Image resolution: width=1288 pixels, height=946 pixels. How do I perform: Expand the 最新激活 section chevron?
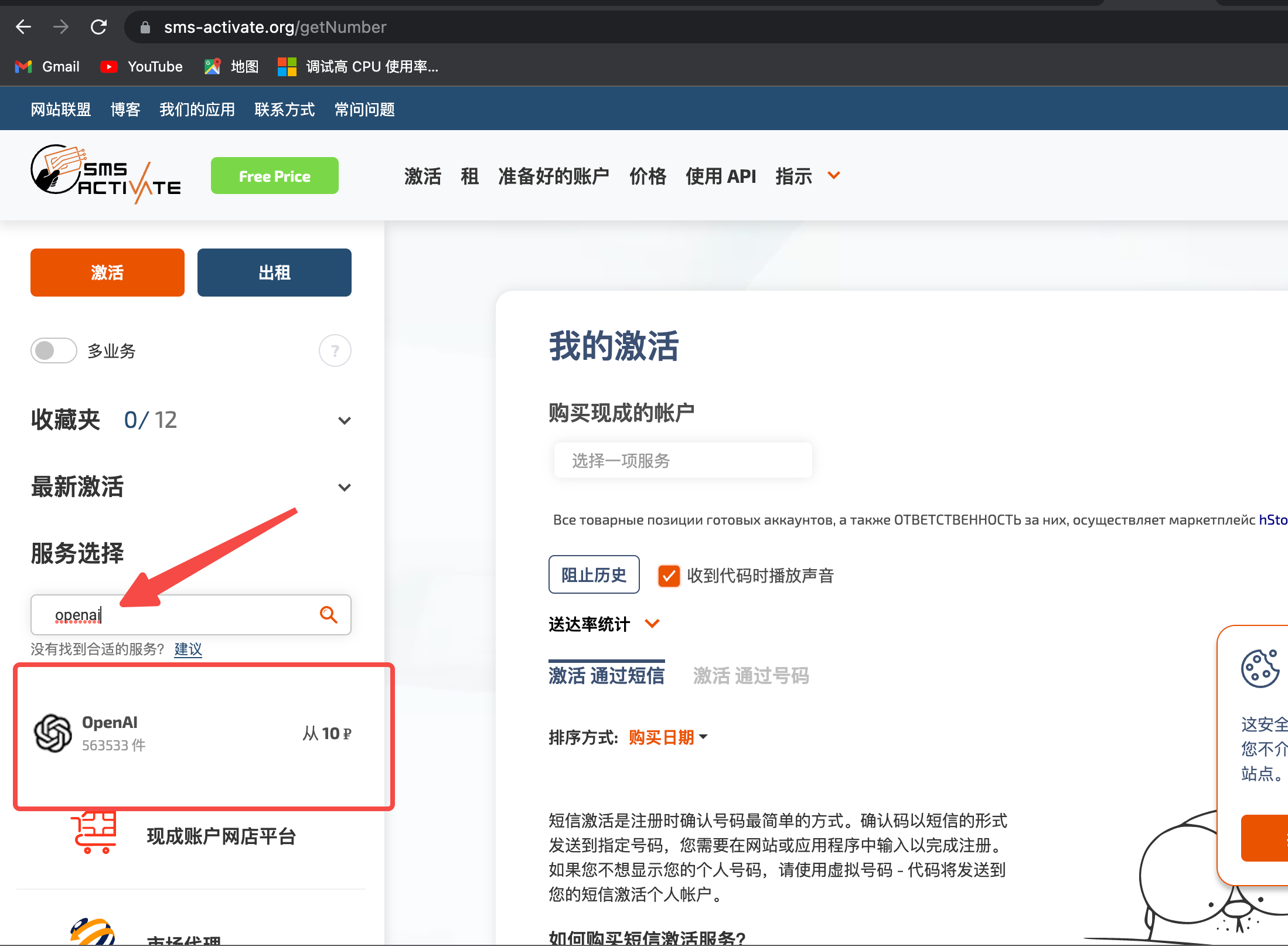click(x=345, y=488)
